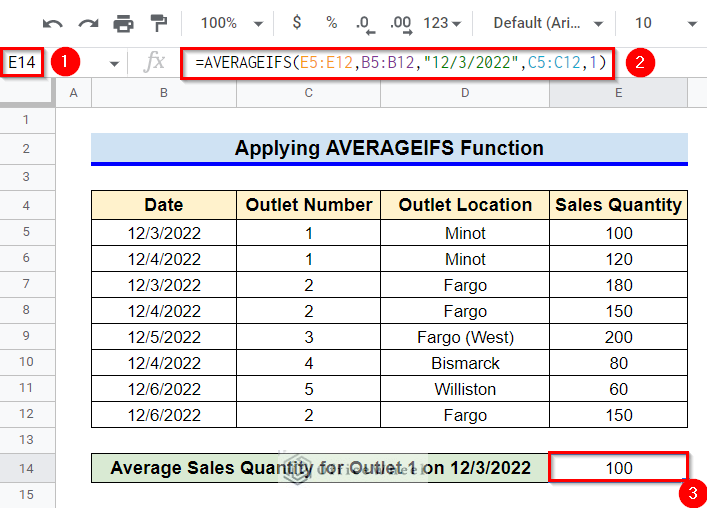This screenshot has height=508, width=707.
Task: Select column D header
Action: pos(465,92)
